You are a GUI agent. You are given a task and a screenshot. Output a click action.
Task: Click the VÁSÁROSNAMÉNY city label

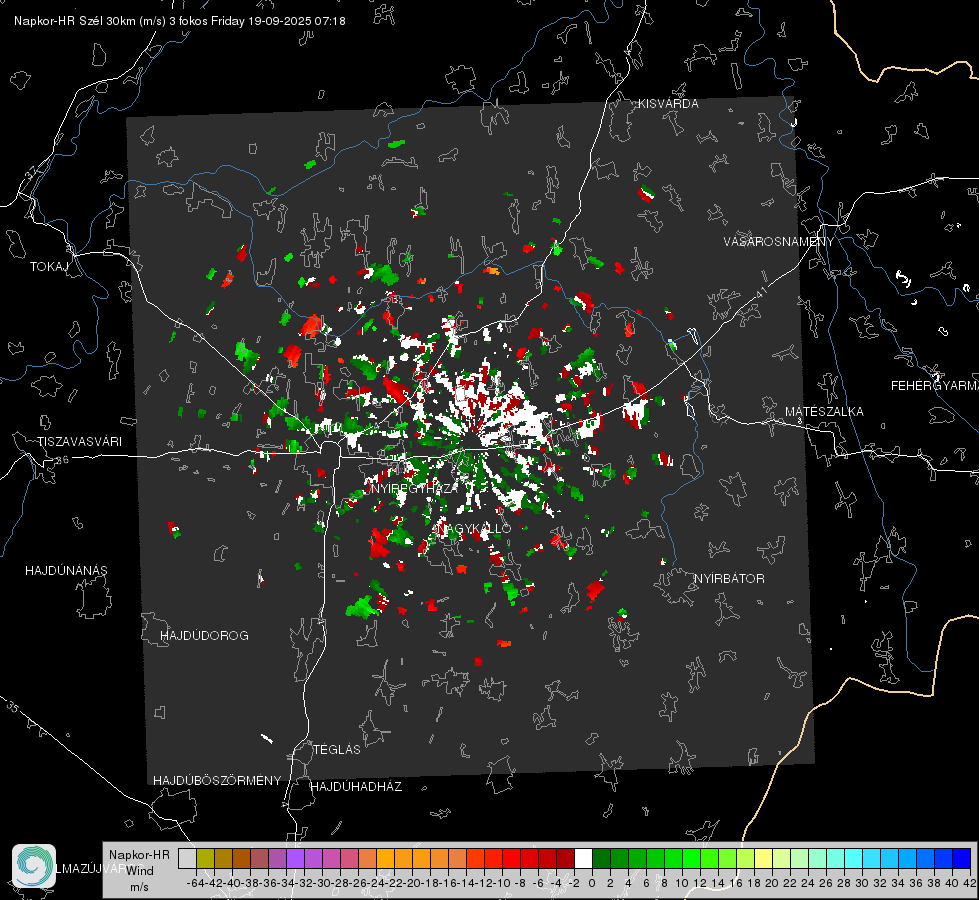(779, 242)
